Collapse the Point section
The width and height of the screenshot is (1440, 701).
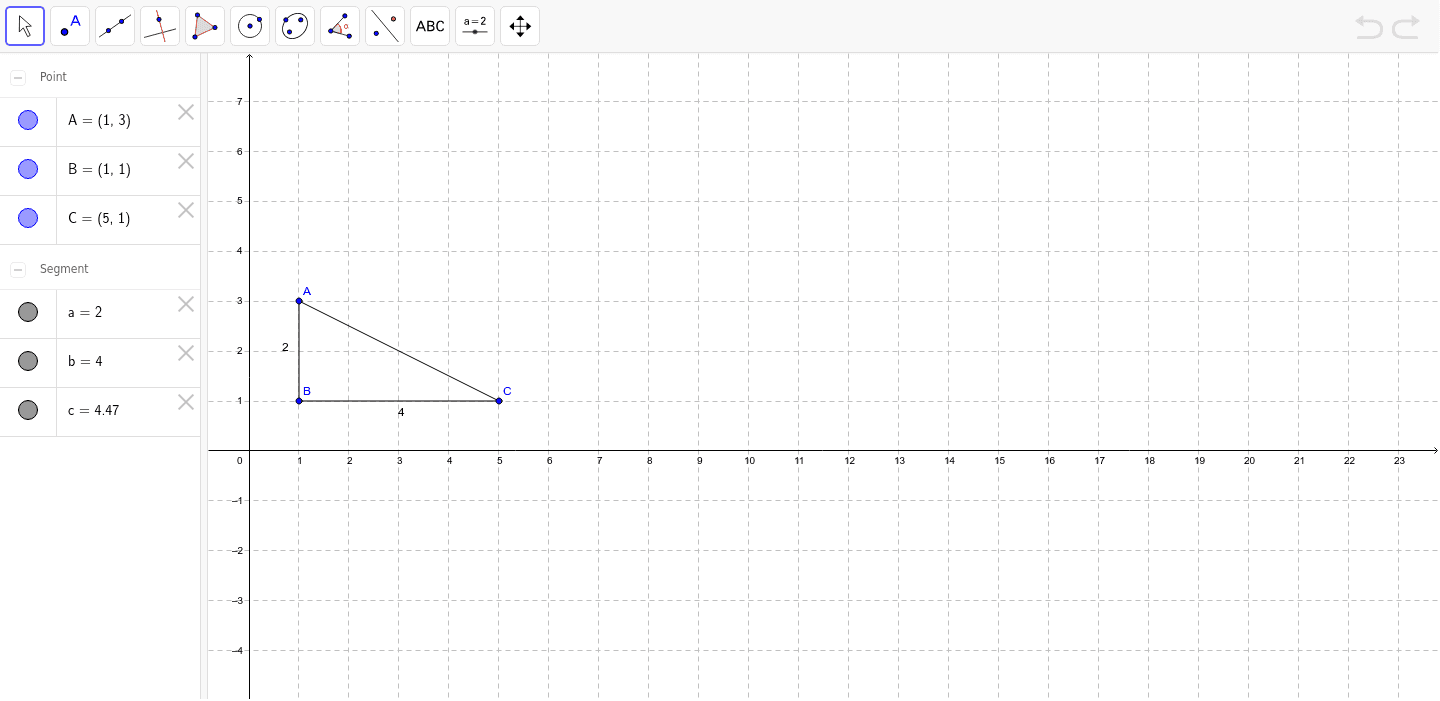click(x=17, y=76)
